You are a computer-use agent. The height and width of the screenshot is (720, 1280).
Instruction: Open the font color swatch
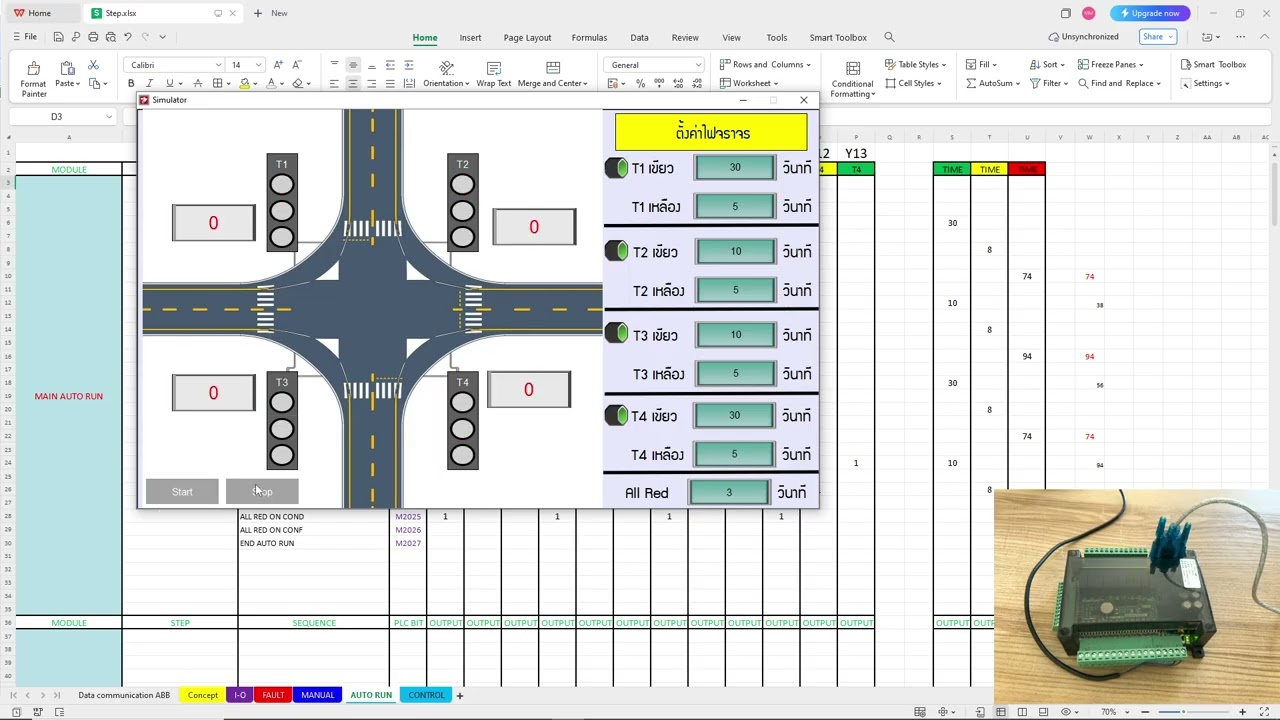click(271, 83)
